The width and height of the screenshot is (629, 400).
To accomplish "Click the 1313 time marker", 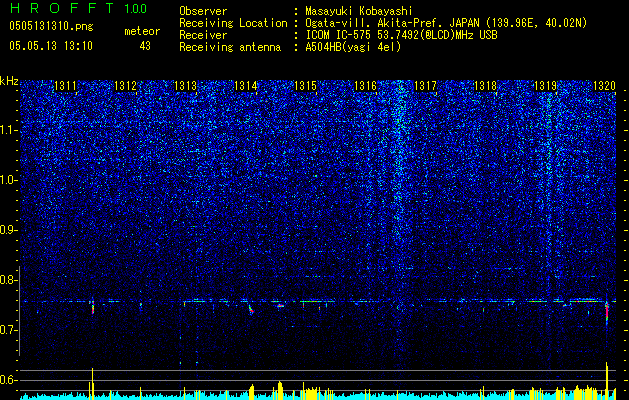I will pos(185,85).
